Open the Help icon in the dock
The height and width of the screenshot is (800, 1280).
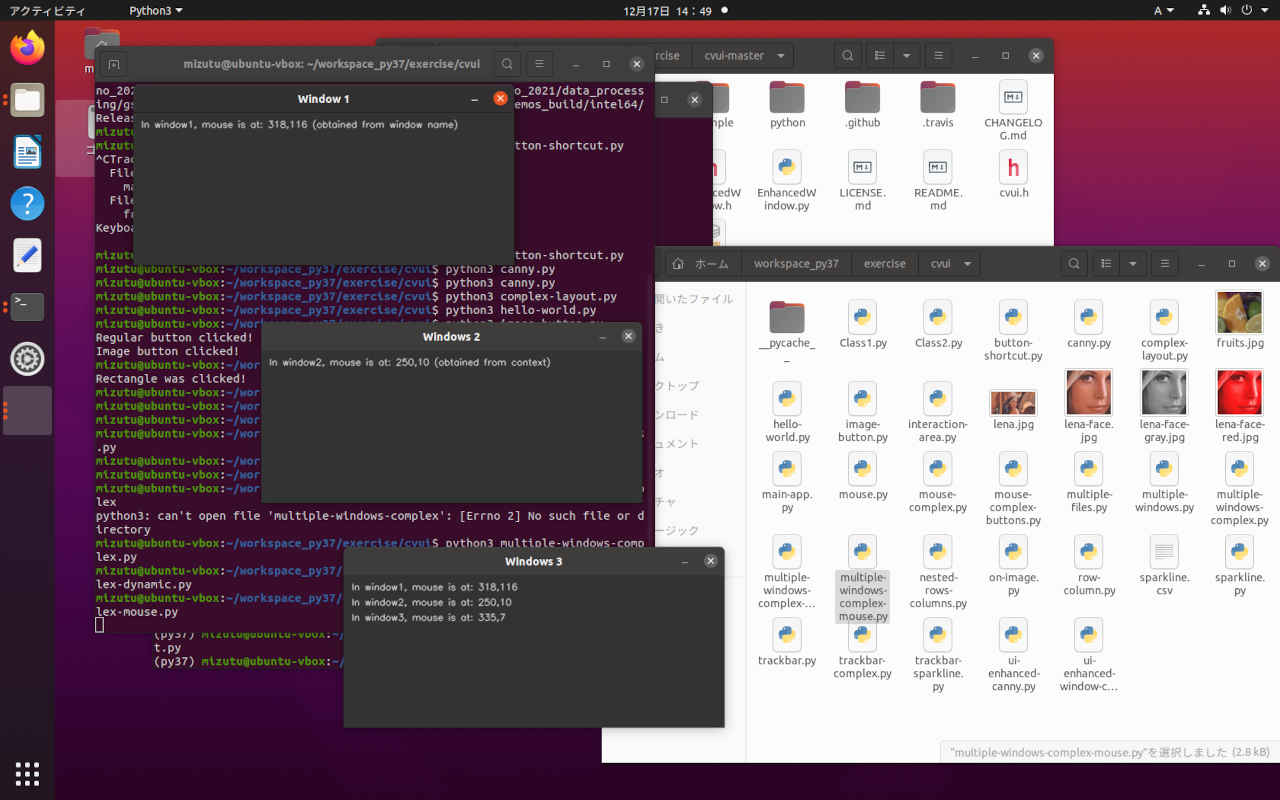click(27, 203)
